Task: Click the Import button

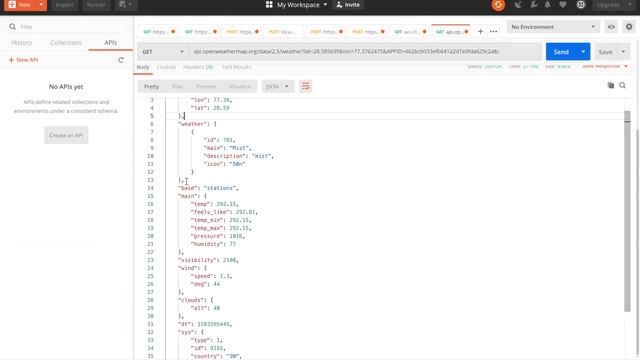Action: click(64, 5)
